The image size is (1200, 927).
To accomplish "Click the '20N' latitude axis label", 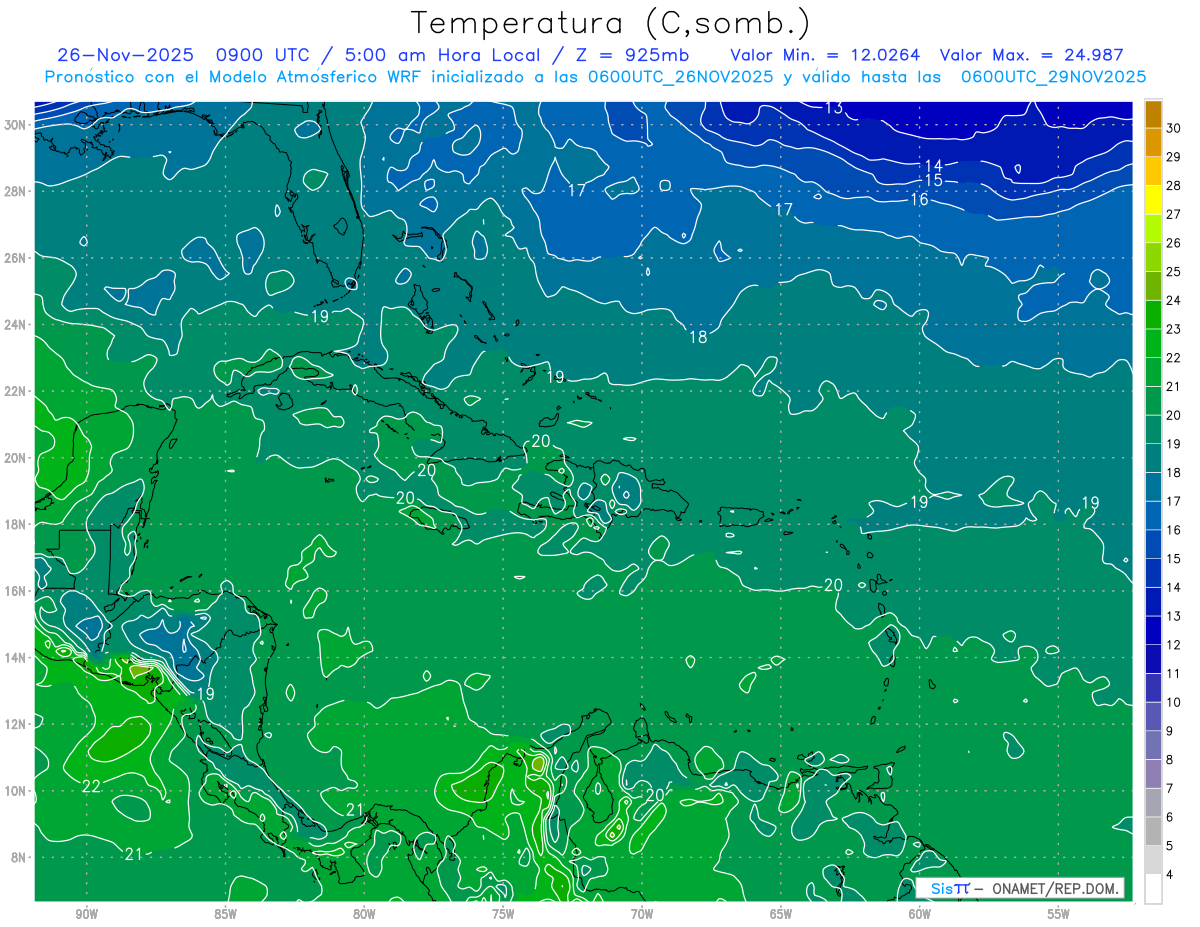I will coord(16,457).
